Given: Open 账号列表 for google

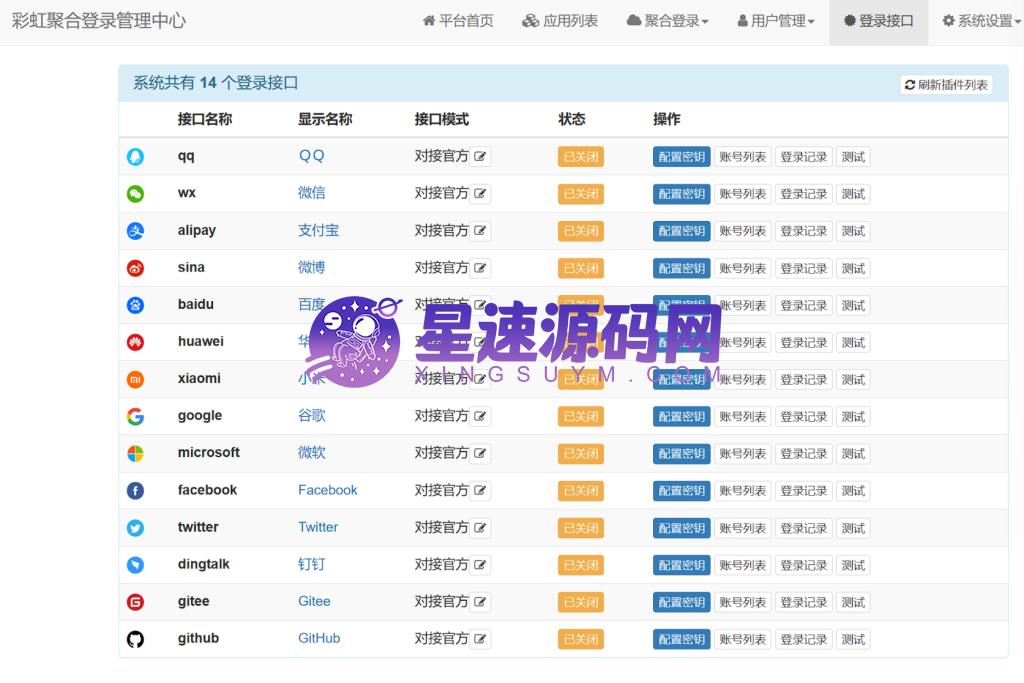Looking at the screenshot, I should tap(743, 417).
